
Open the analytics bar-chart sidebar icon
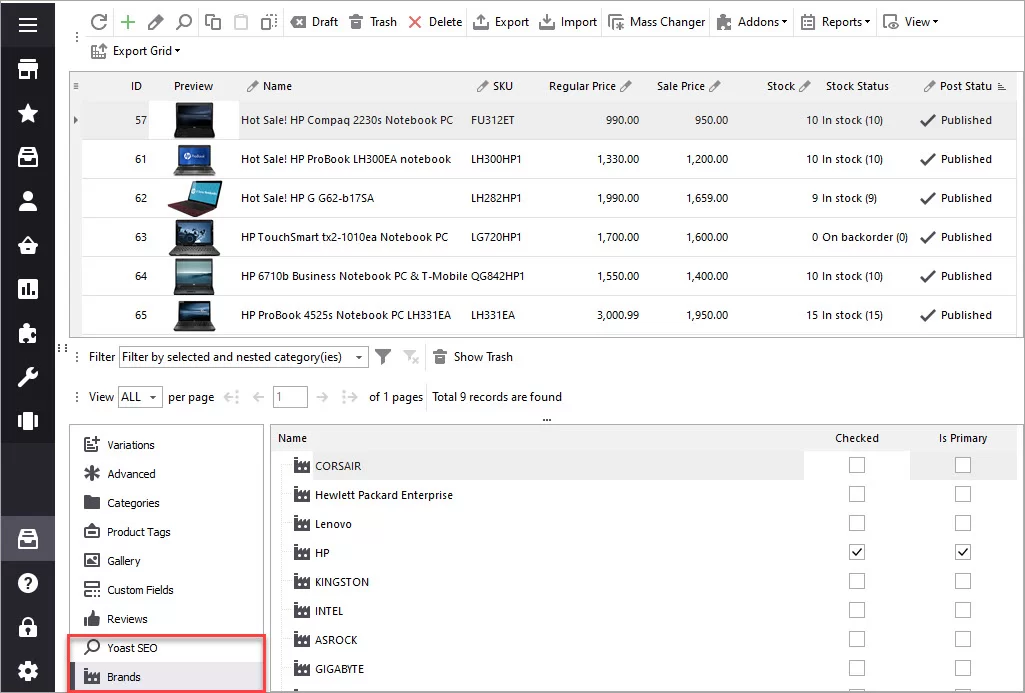coord(27,290)
